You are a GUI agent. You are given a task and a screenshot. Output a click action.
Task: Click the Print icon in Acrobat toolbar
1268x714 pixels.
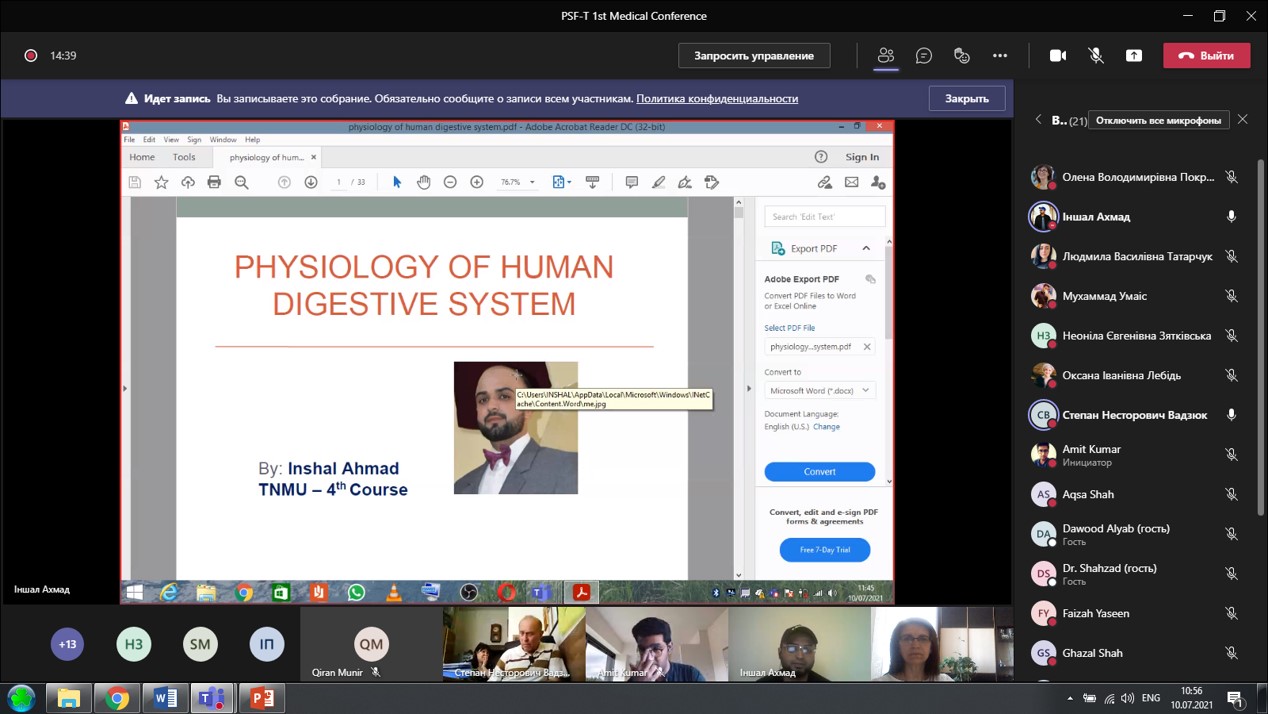click(x=214, y=182)
